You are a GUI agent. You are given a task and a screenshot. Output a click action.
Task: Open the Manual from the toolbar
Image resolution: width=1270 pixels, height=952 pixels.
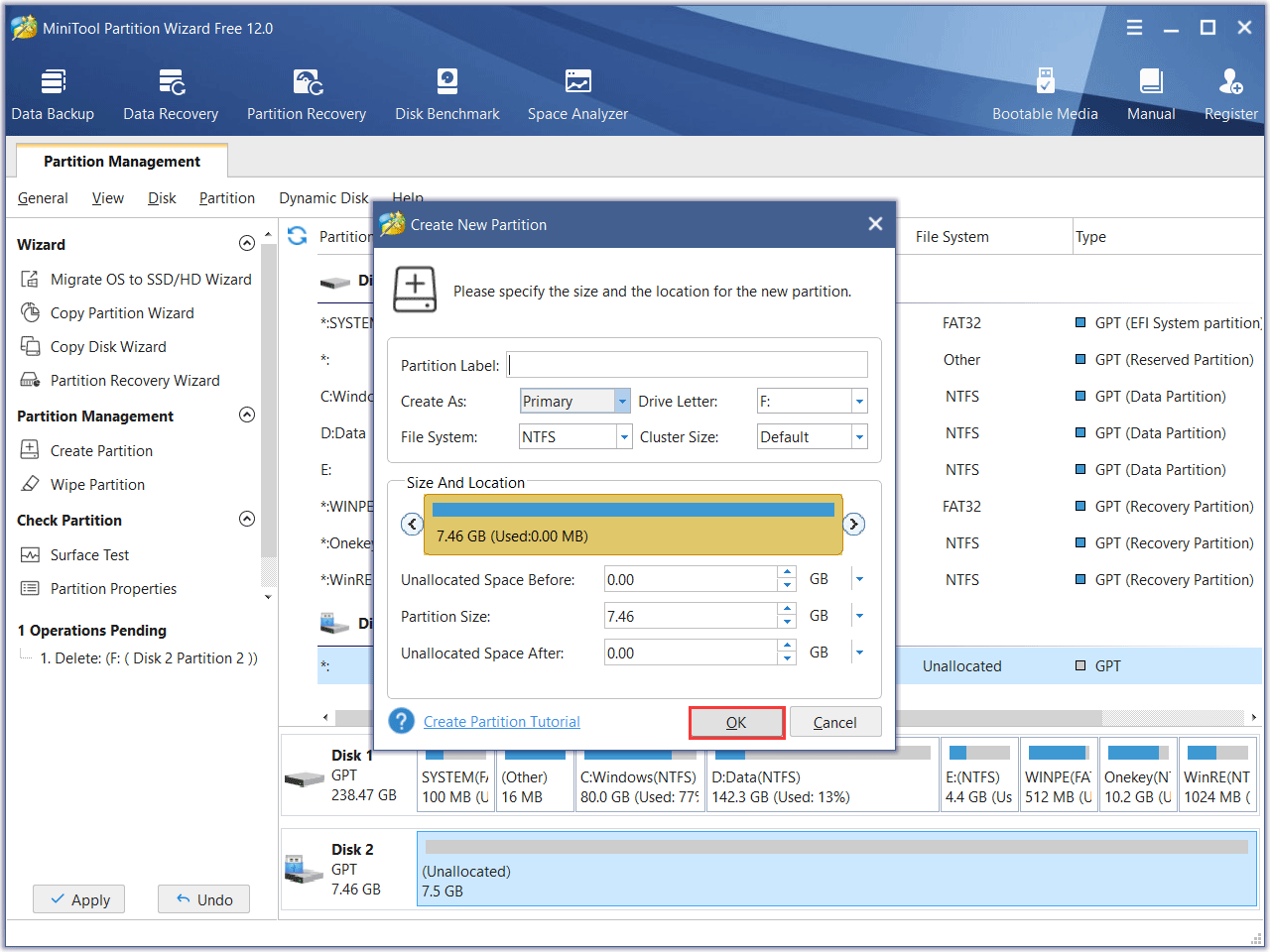pyautogui.click(x=1151, y=94)
